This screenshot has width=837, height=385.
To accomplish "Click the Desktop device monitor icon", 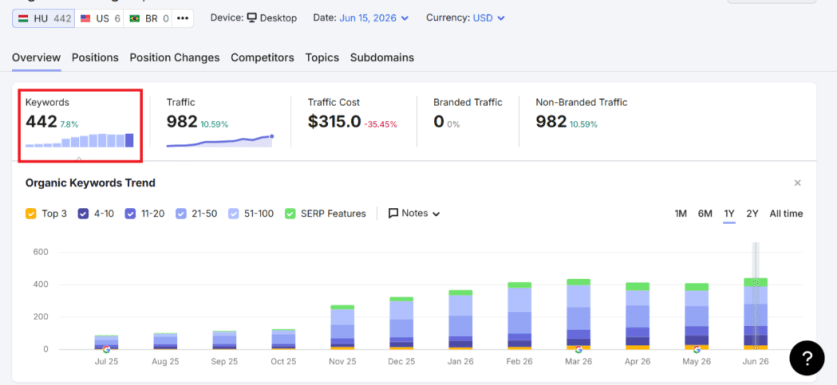I will (251, 18).
